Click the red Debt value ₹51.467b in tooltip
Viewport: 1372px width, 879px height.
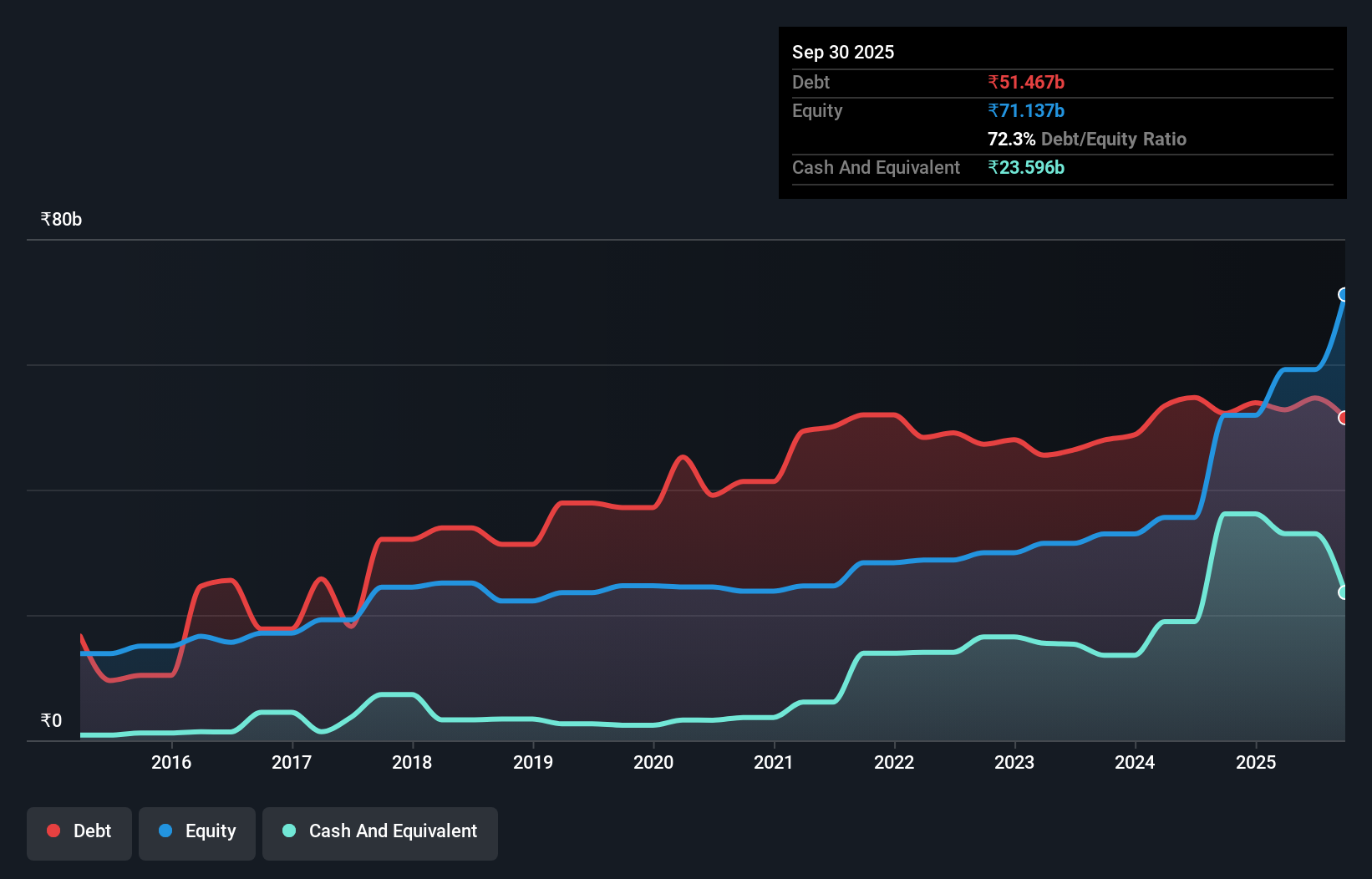(x=1026, y=82)
